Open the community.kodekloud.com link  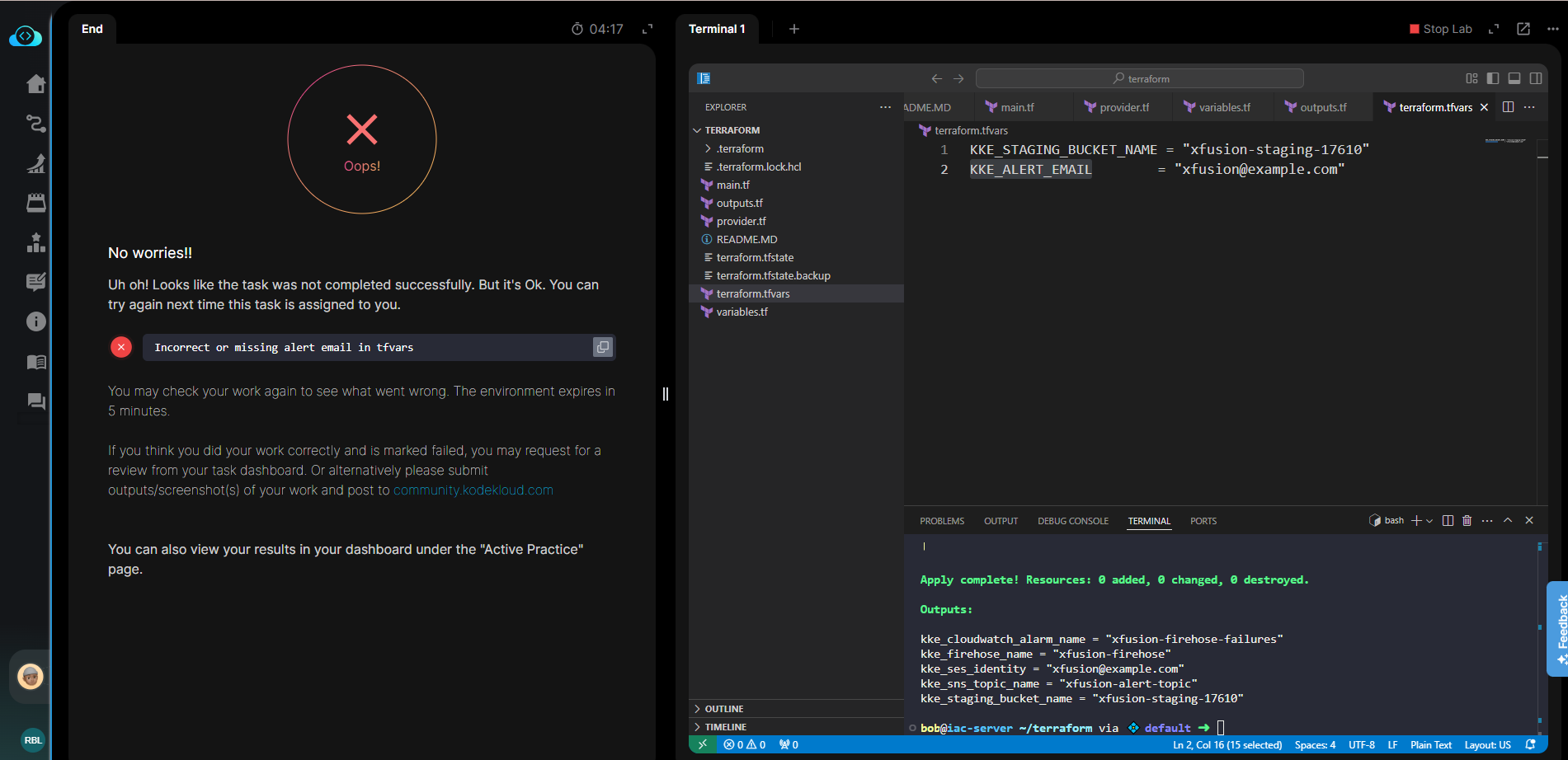tap(473, 490)
